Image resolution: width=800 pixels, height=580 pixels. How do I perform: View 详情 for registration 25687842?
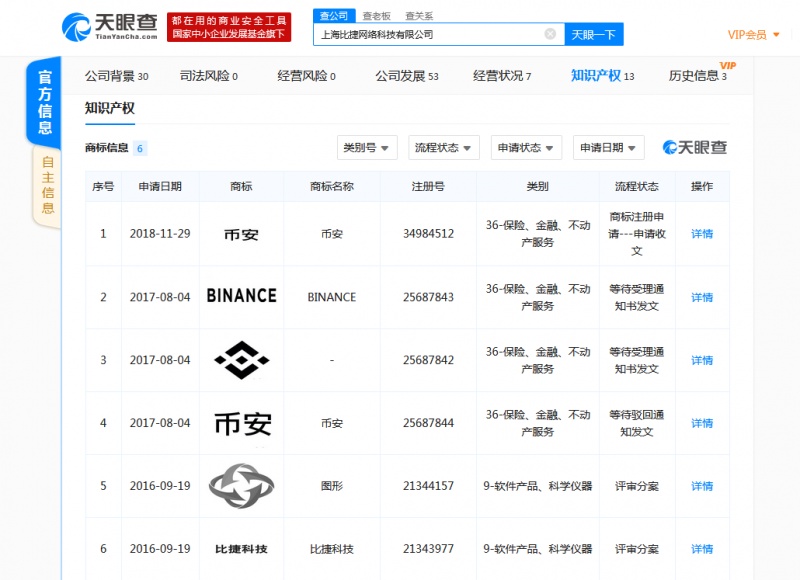702,360
